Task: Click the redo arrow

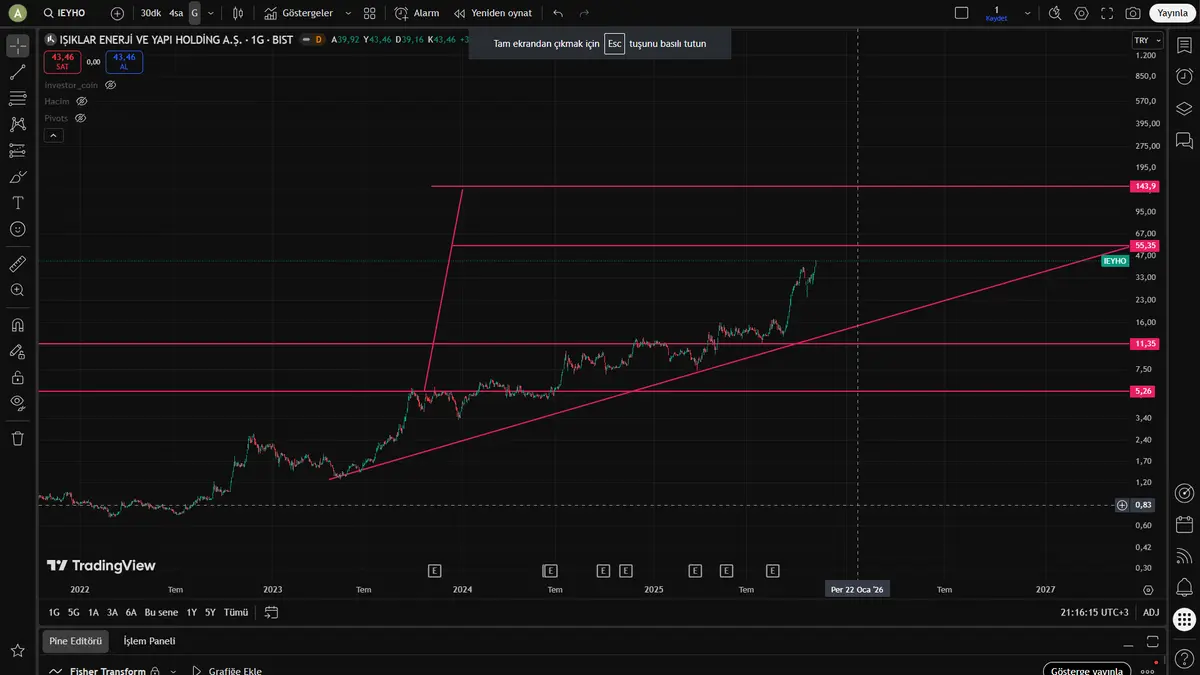Action: pyautogui.click(x=584, y=13)
